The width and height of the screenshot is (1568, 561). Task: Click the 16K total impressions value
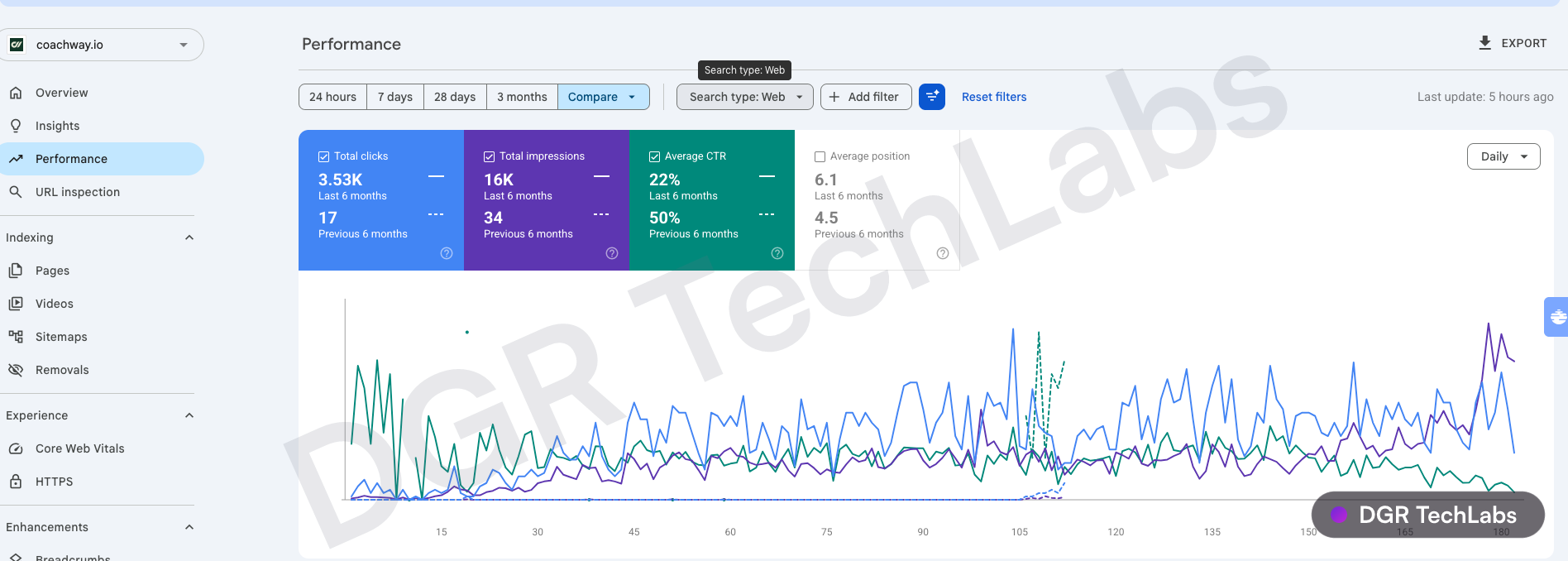499,180
